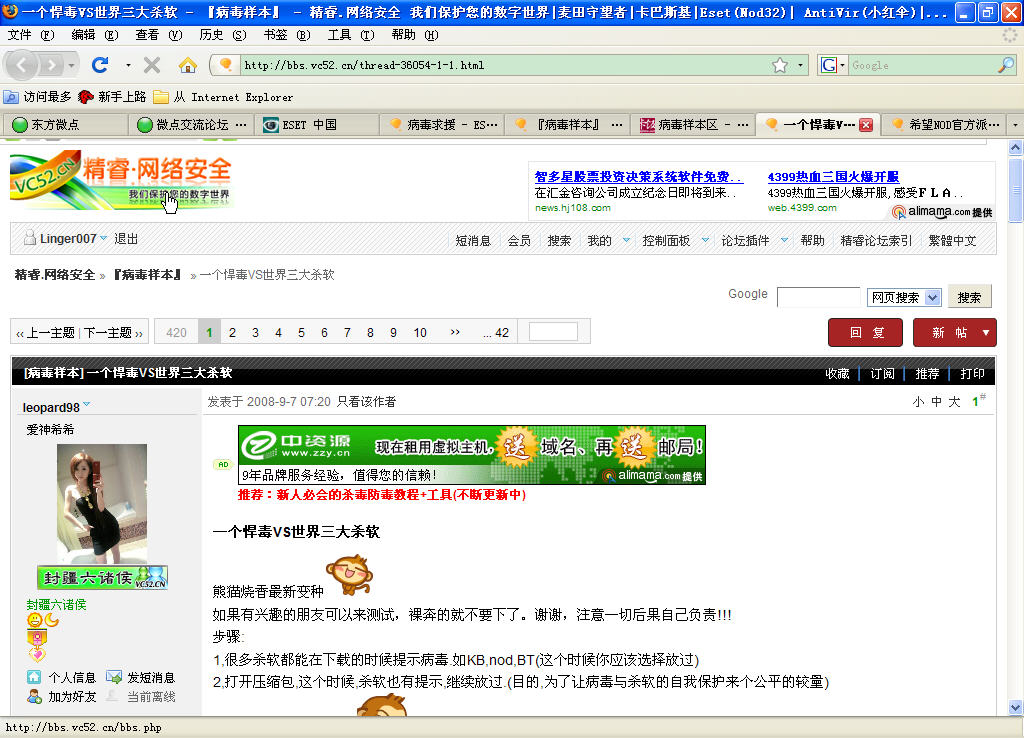Click the browser Back arrow button
Viewport: 1024px width, 738px height.
(21, 65)
